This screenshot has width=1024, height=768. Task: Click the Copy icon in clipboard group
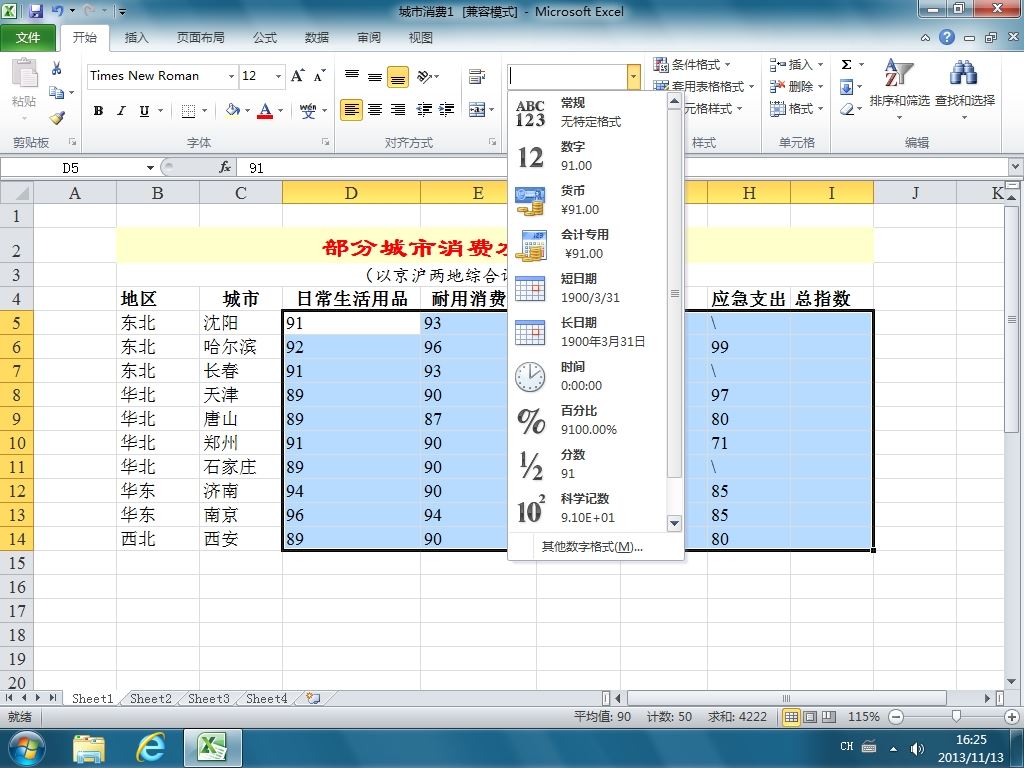tap(57, 93)
